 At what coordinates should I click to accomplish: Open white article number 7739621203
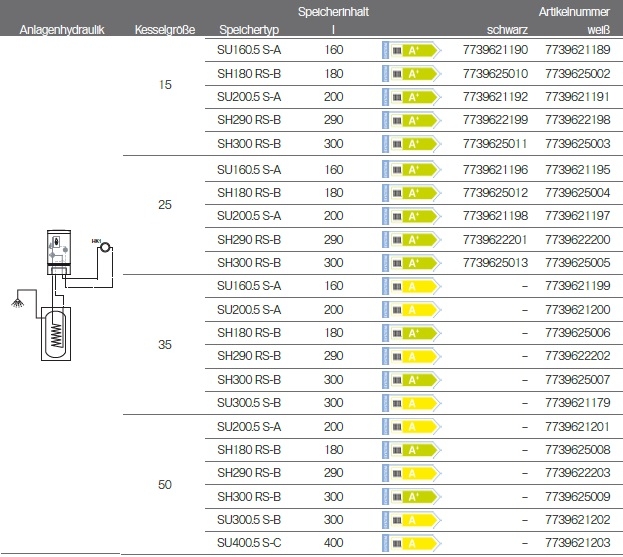(x=578, y=544)
